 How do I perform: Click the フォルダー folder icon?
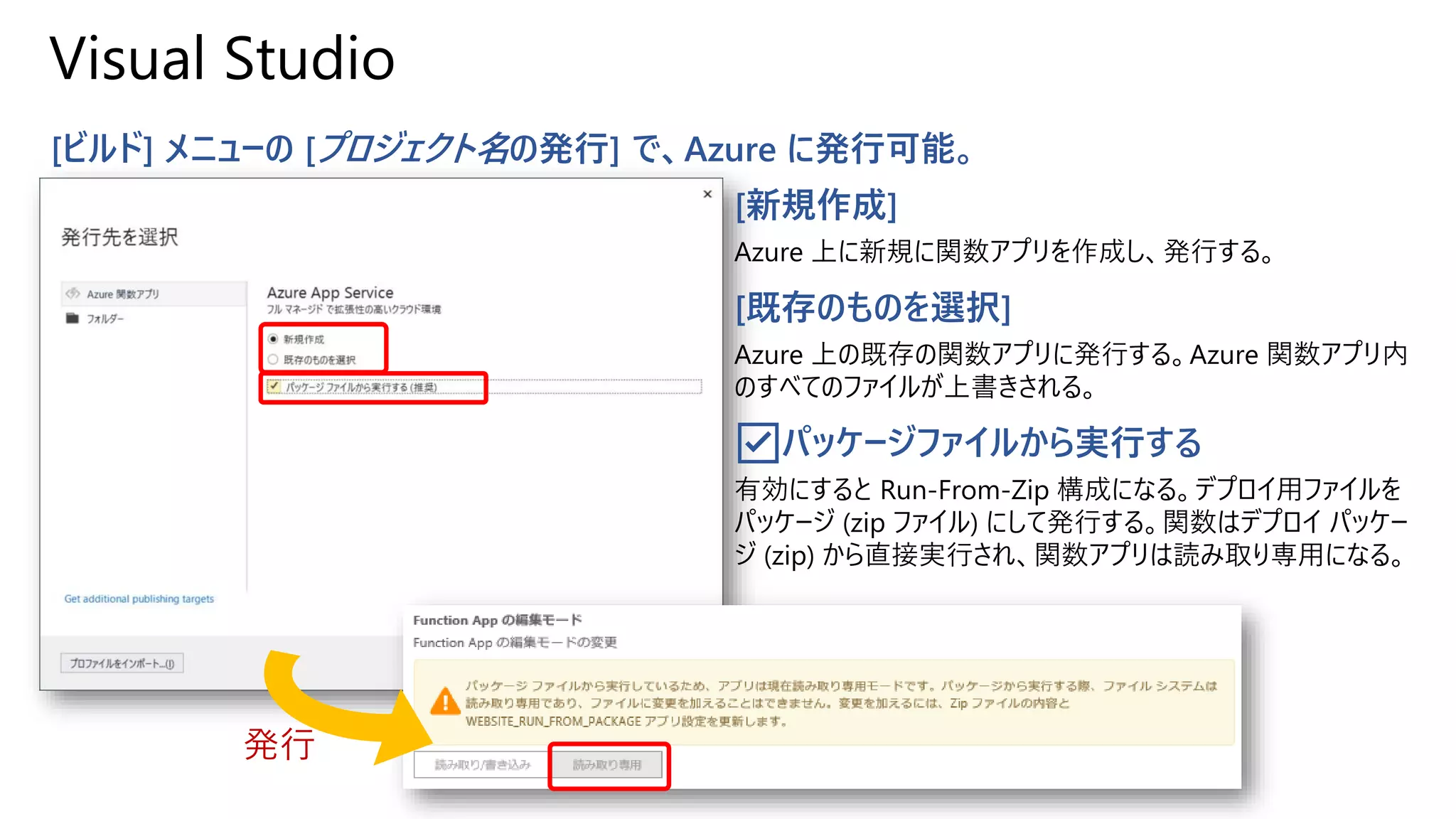[73, 318]
